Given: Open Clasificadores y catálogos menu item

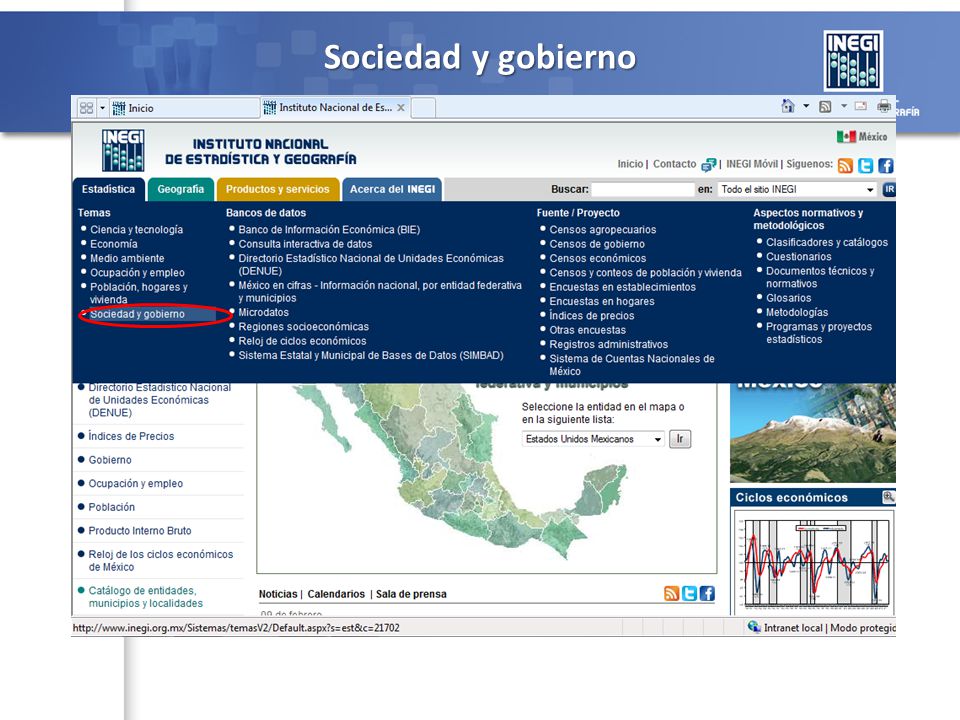Looking at the screenshot, I should pyautogui.click(x=827, y=242).
